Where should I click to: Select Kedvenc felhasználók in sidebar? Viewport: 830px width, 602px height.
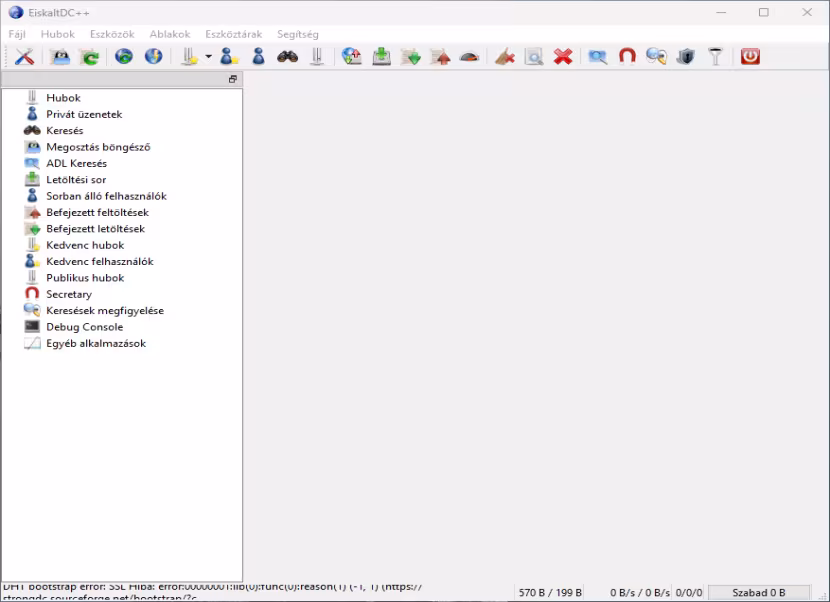pyautogui.click(x=100, y=261)
